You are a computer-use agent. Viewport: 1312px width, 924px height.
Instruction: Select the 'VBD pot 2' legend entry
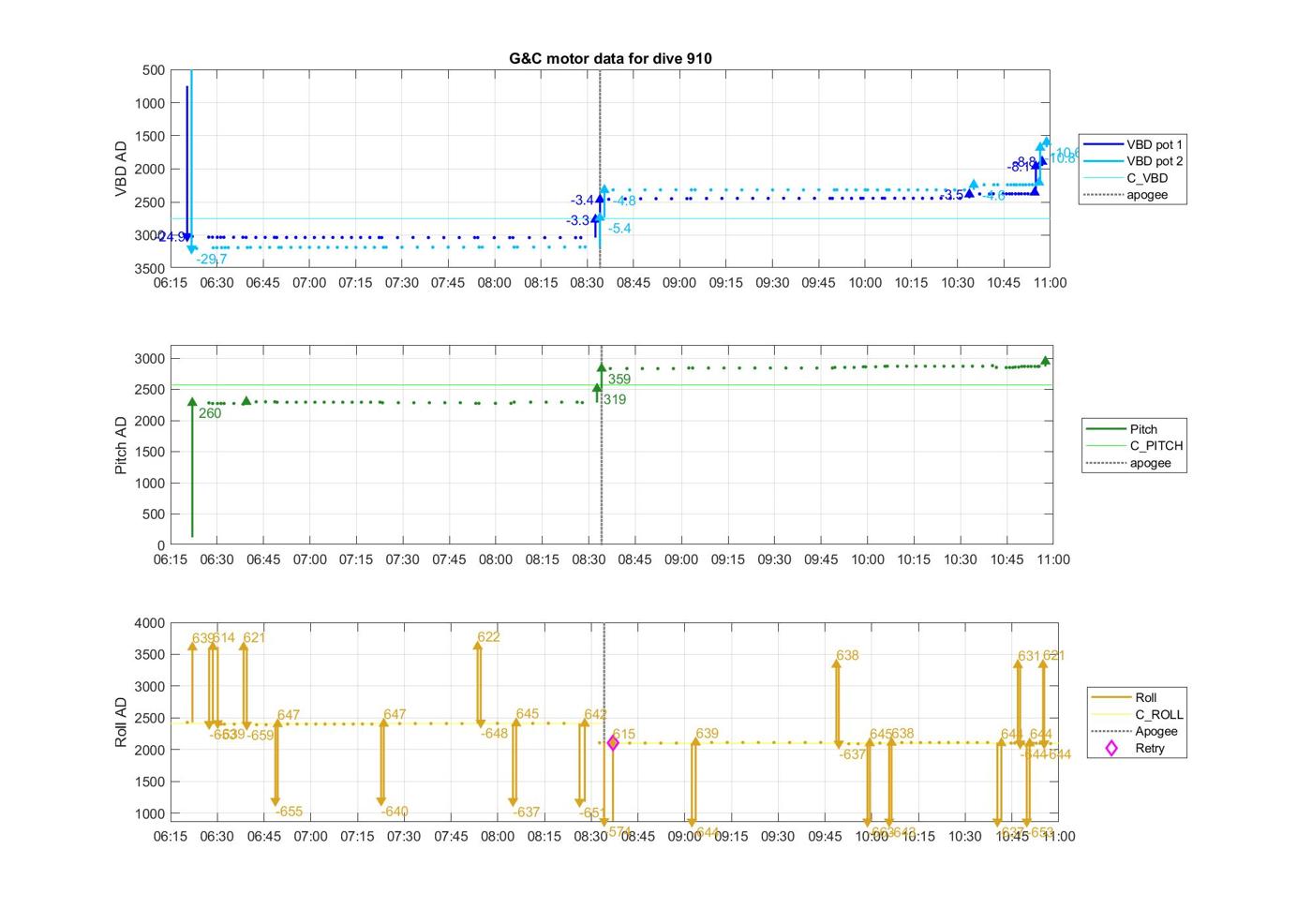click(x=1133, y=161)
